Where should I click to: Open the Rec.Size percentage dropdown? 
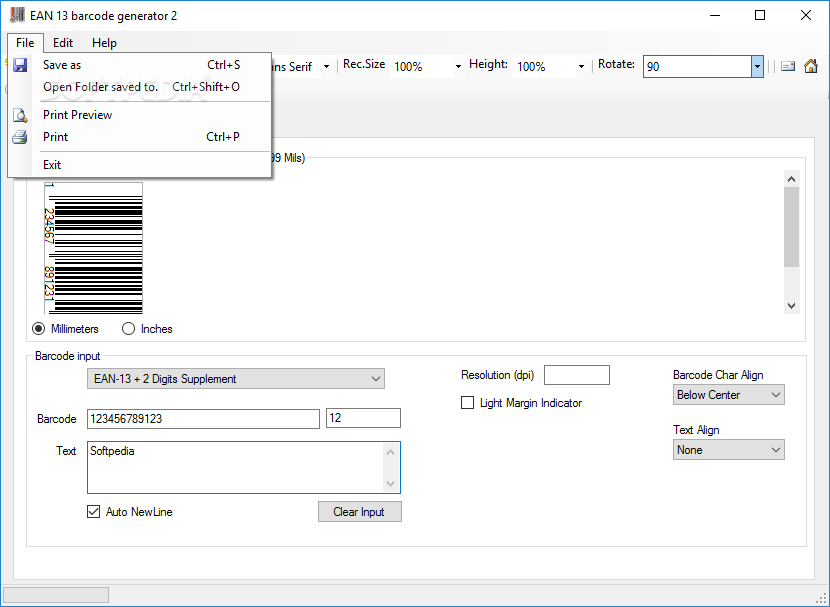(x=458, y=67)
